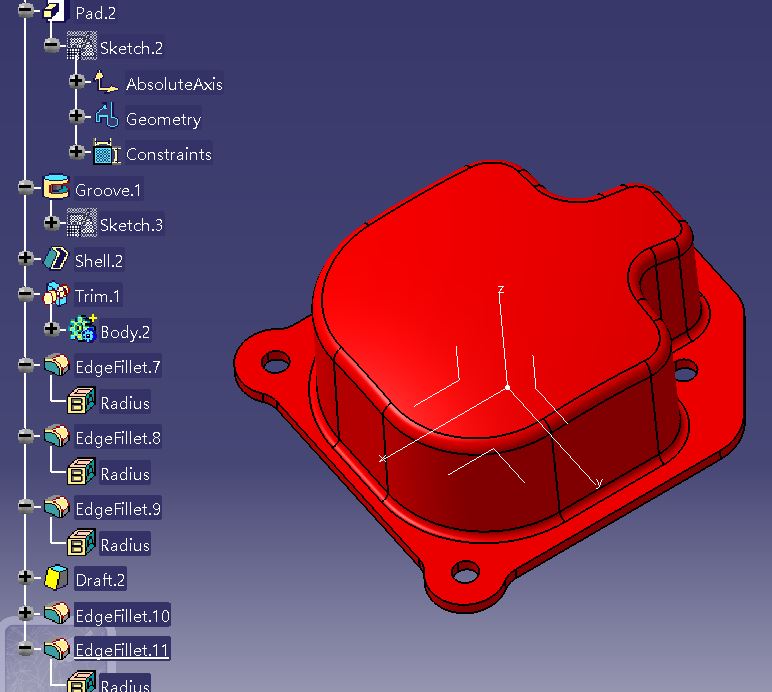The height and width of the screenshot is (692, 772).
Task: Select the Radius label under EdgeFillet.8
Action: click(x=125, y=474)
